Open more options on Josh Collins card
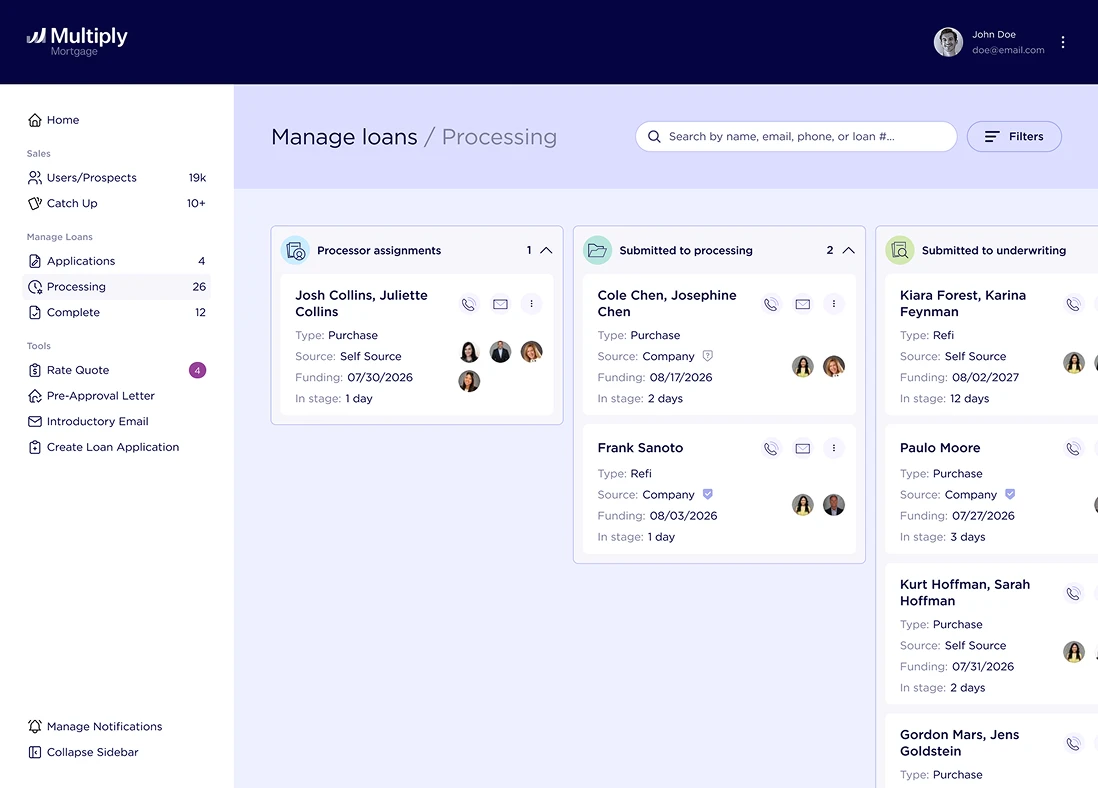This screenshot has width=1098, height=788. coord(531,304)
